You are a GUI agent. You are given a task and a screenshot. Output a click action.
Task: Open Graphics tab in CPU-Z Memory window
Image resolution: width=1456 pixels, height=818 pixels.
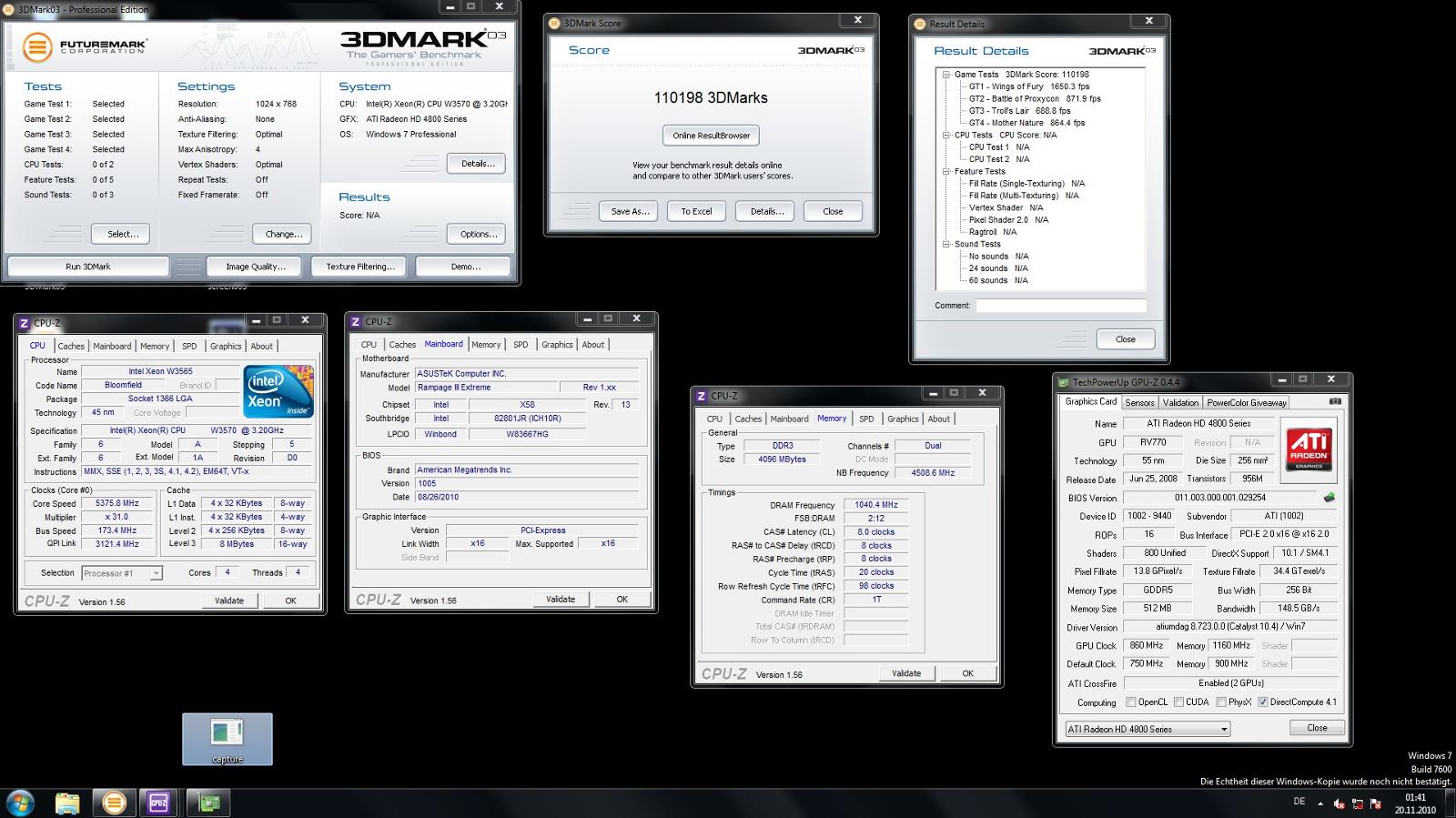coord(903,419)
